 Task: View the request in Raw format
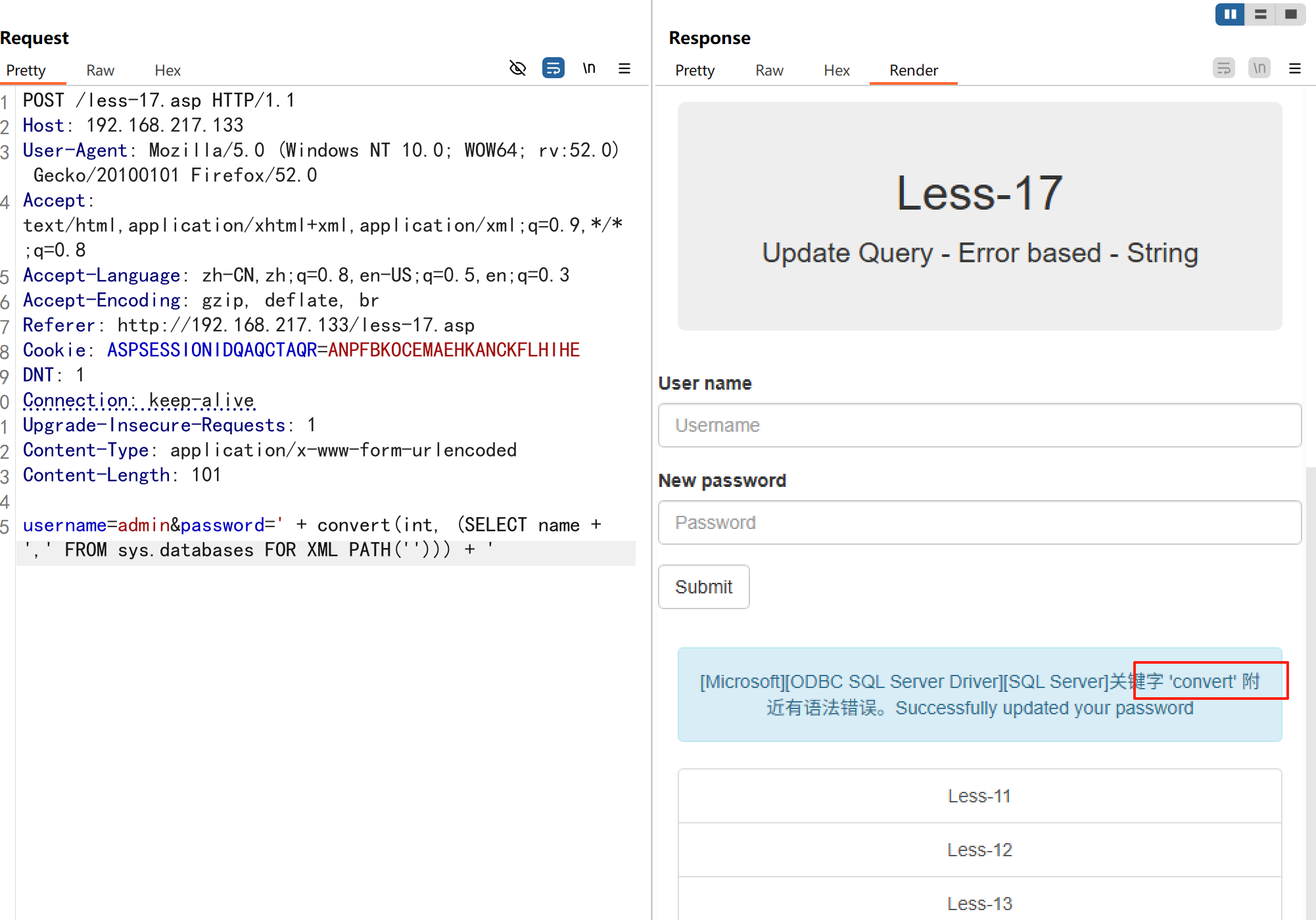(100, 70)
